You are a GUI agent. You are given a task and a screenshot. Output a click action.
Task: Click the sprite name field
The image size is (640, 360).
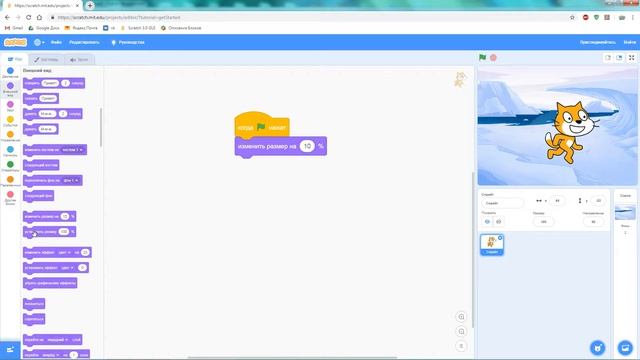click(502, 203)
